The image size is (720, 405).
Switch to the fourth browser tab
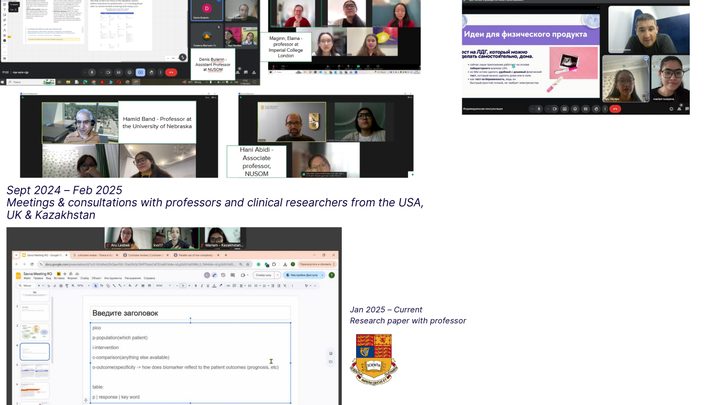click(197, 255)
